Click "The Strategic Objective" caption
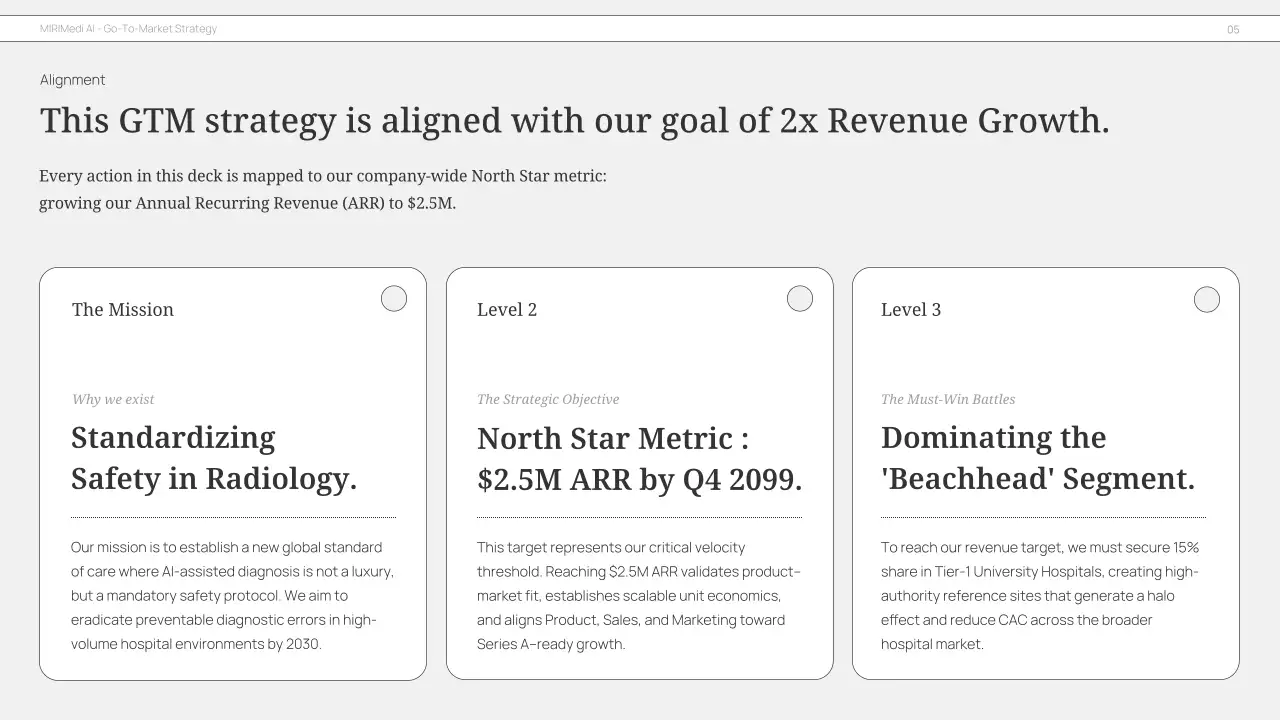The width and height of the screenshot is (1280, 720). [548, 400]
